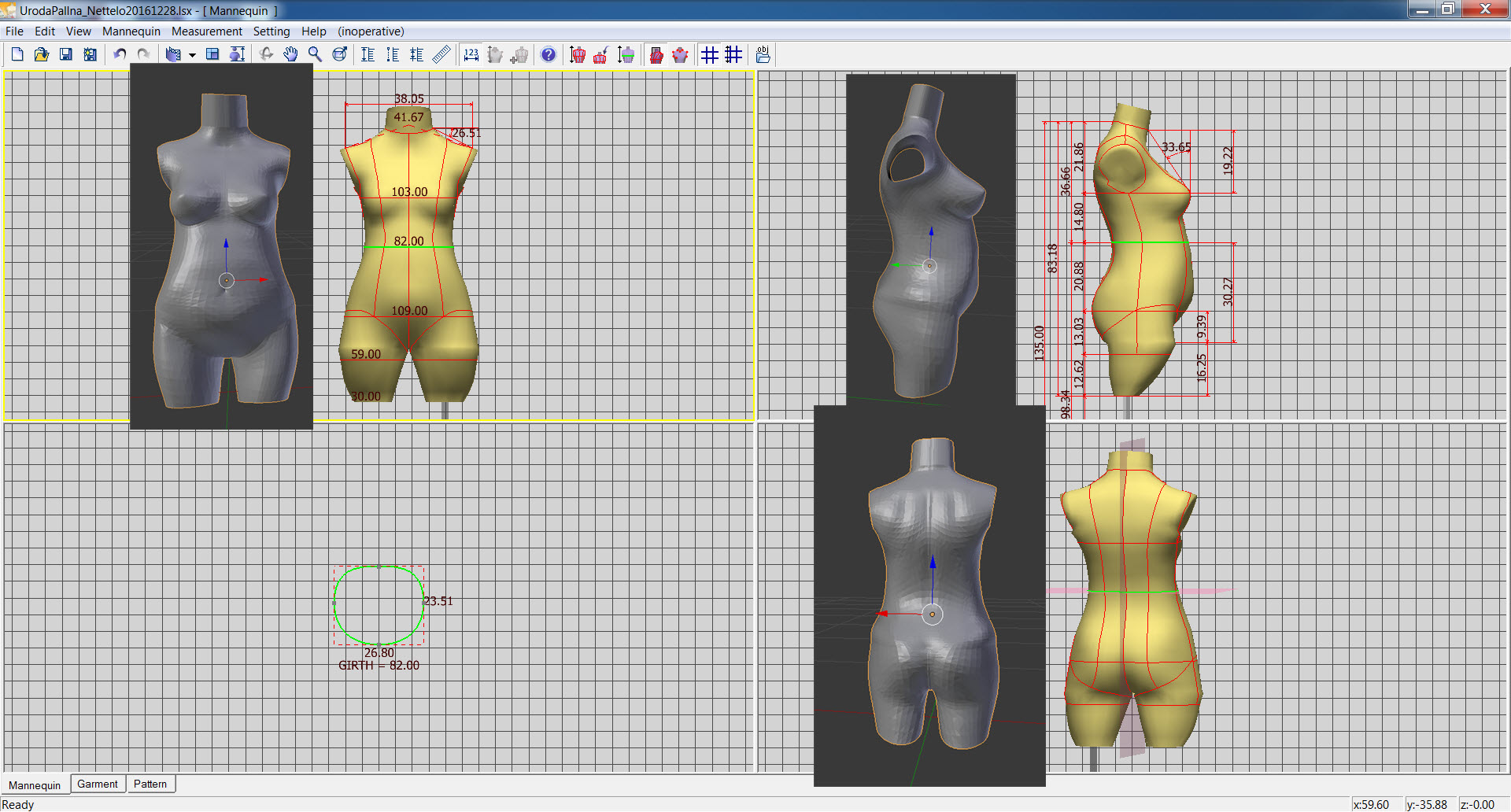Select the Pan hand tool
Image resolution: width=1511 pixels, height=812 pixels.
click(290, 54)
